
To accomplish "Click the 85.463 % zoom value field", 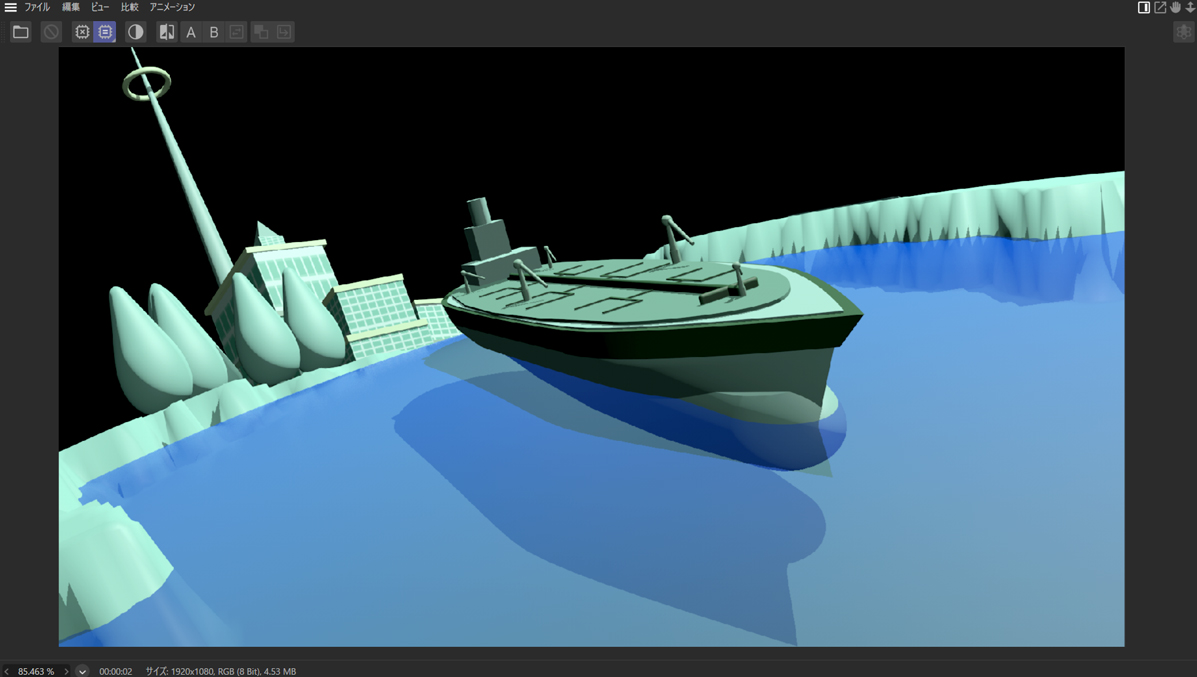I will point(36,671).
